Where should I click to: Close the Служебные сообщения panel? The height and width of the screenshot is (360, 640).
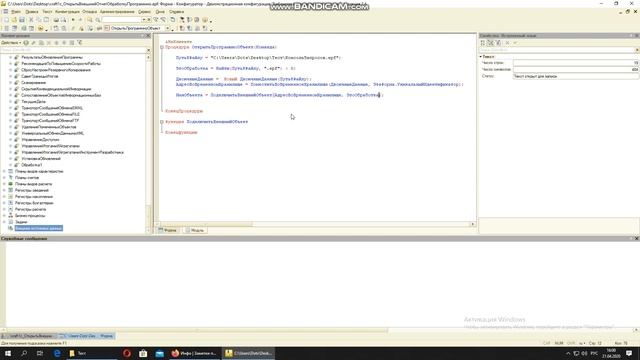(636, 238)
